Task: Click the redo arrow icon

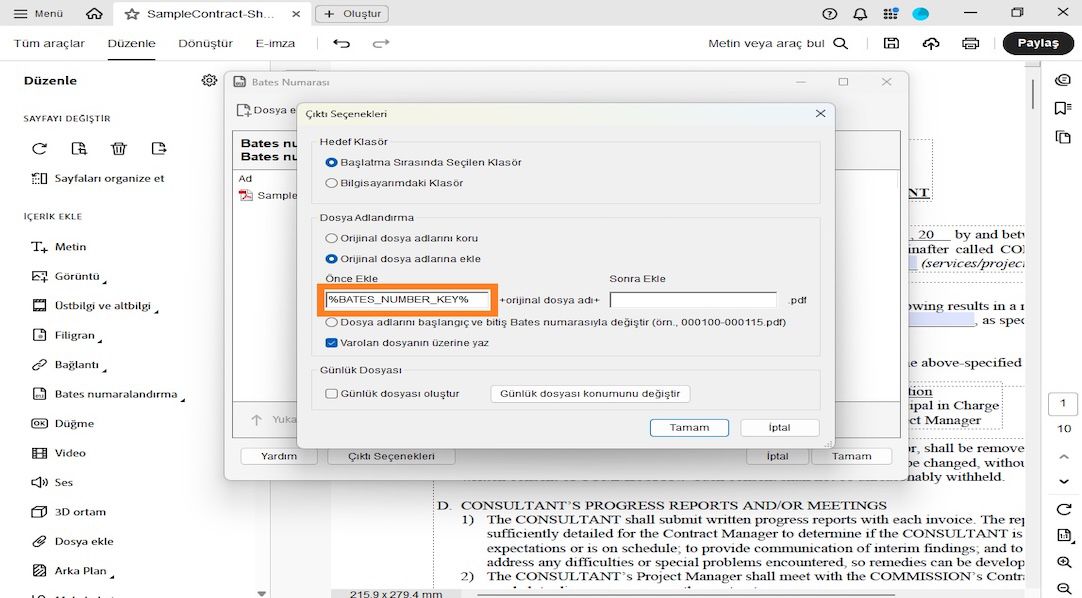Action: [x=381, y=43]
